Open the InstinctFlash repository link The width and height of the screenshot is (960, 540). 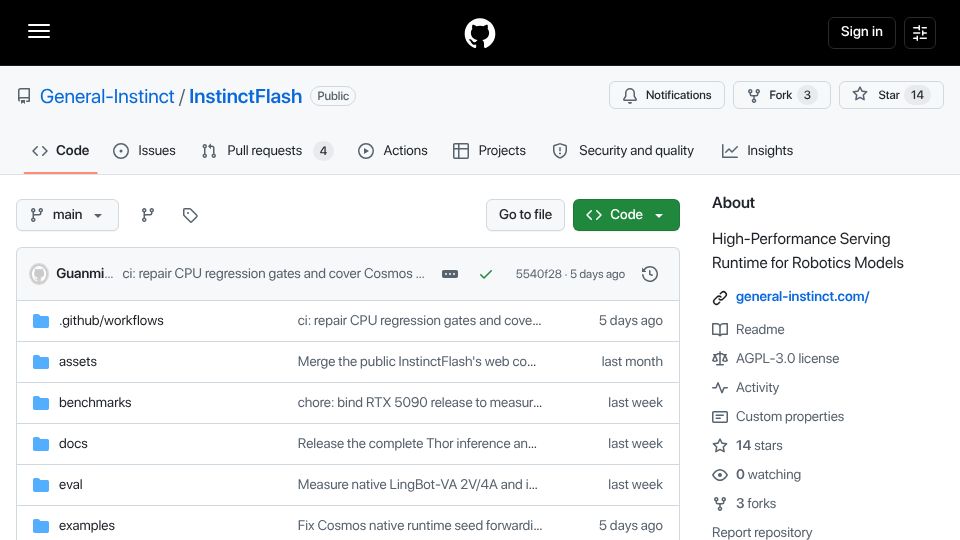246,96
